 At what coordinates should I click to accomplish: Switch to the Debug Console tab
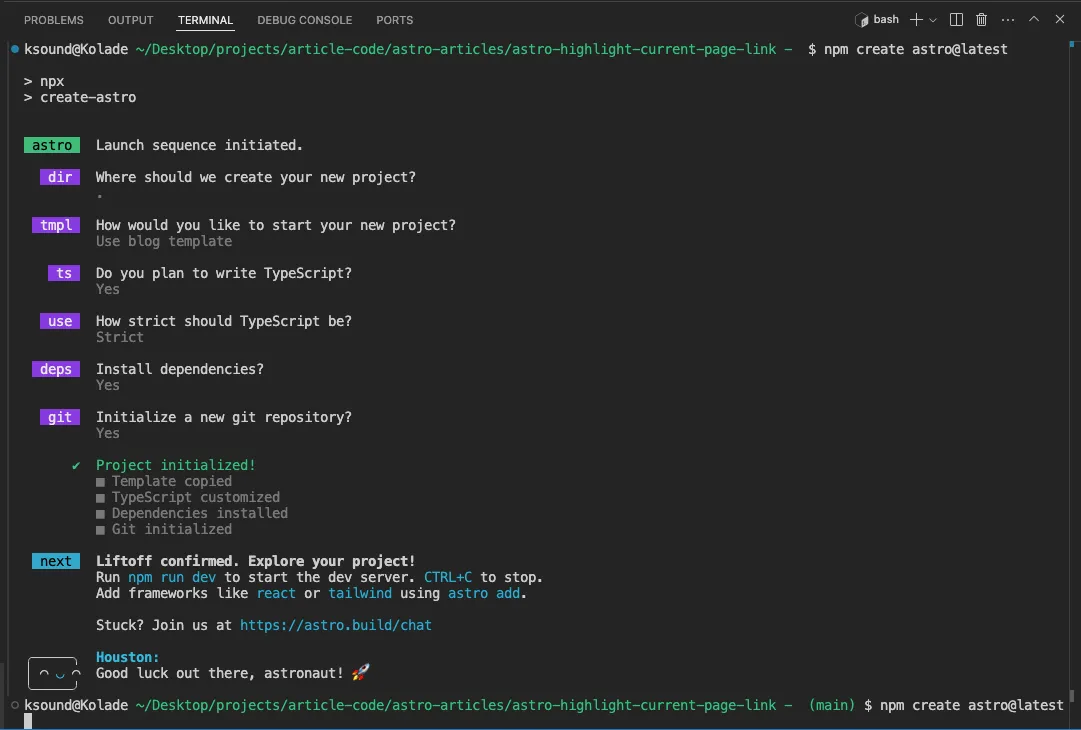point(304,20)
